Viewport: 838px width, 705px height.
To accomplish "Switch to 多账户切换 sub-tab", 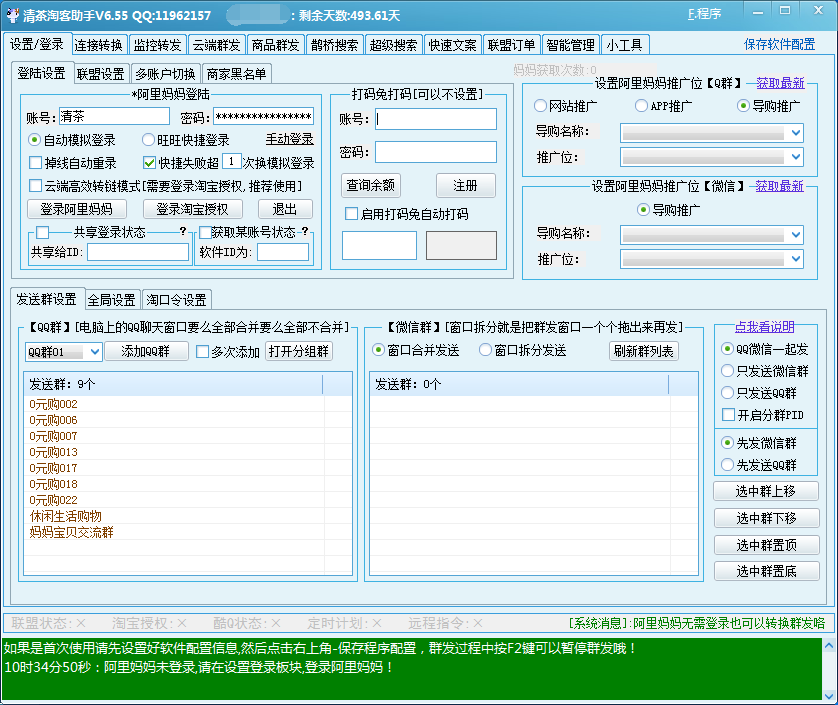I will [165, 74].
